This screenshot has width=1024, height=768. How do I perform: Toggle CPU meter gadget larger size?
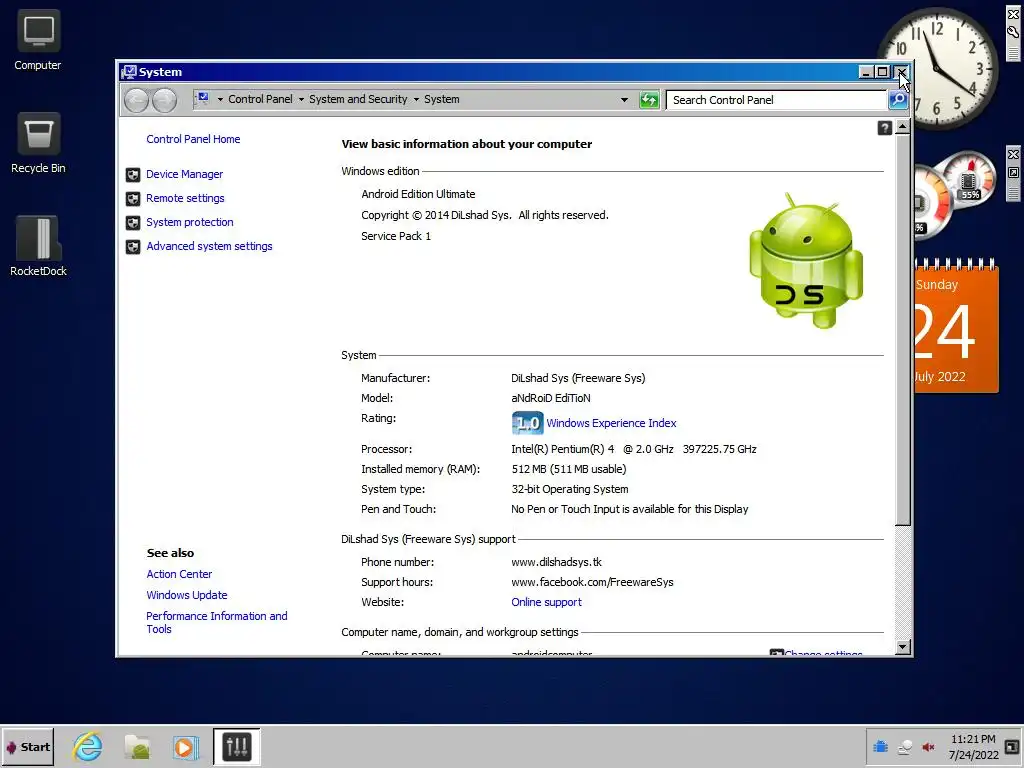click(1013, 172)
